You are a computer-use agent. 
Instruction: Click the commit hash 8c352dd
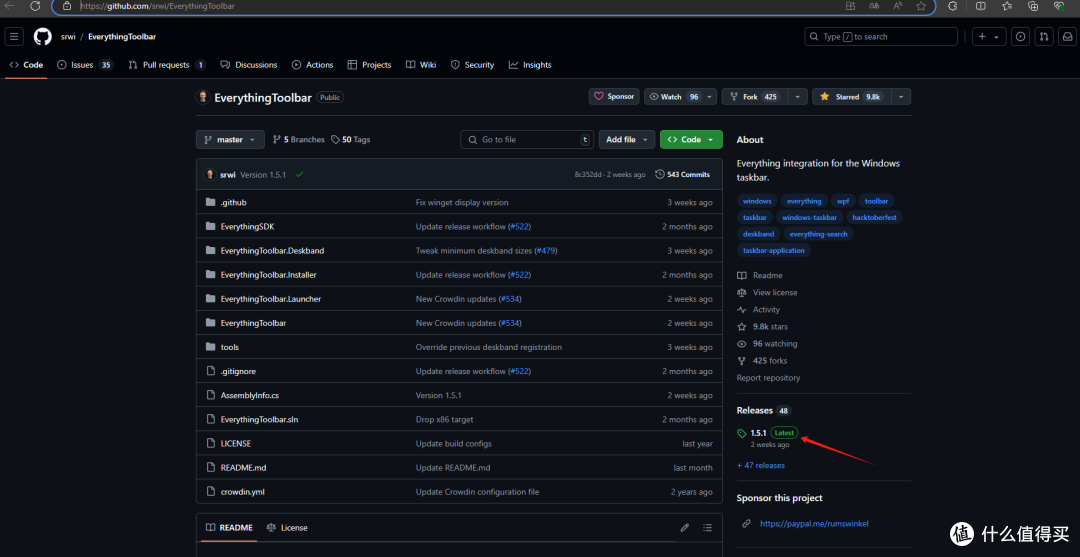590,175
